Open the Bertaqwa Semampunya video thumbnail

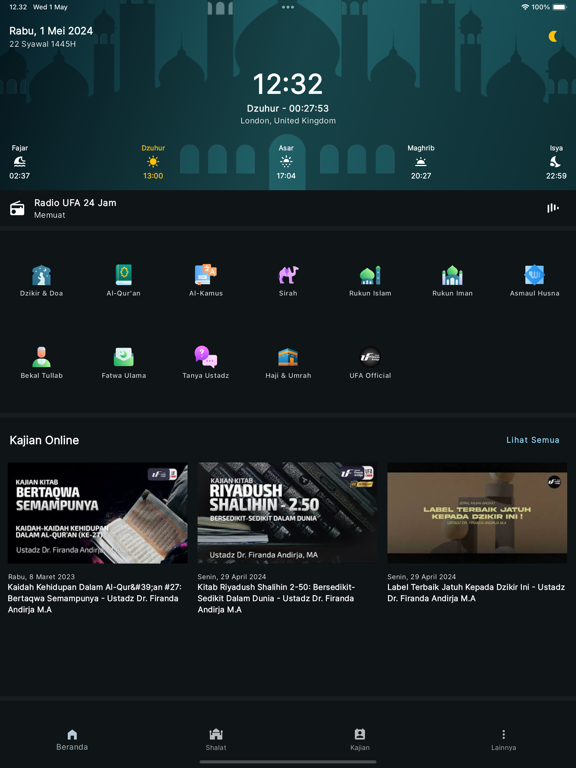click(x=97, y=513)
